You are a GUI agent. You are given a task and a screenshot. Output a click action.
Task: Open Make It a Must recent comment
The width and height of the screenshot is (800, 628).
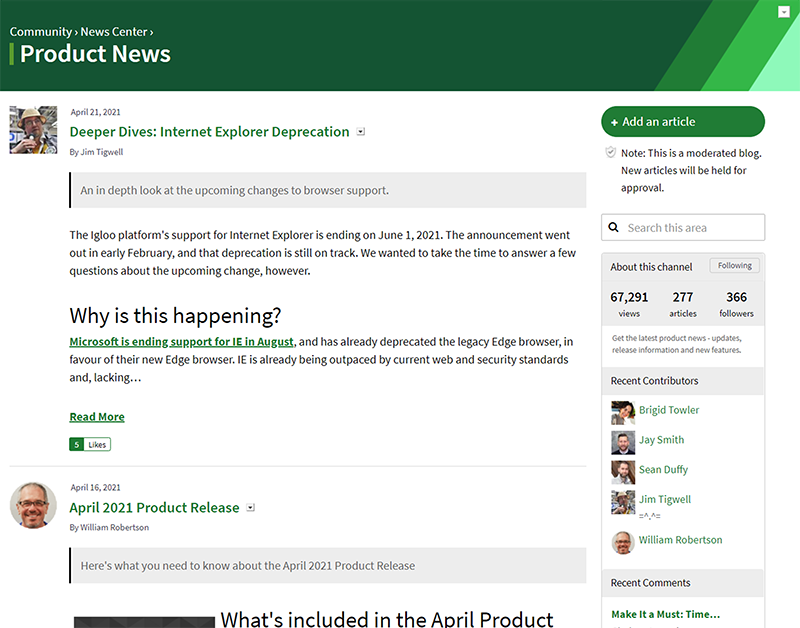point(665,614)
